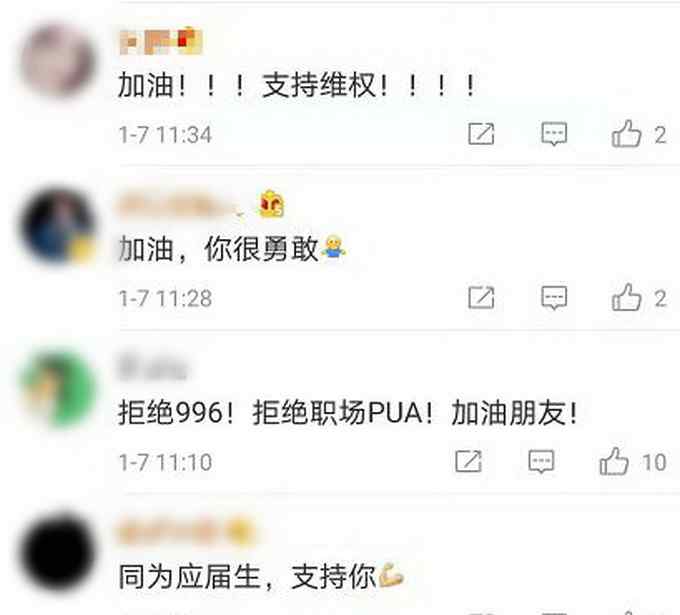Open the username above "加油，你很勇敢"
The height and width of the screenshot is (615, 680).
pos(179,206)
